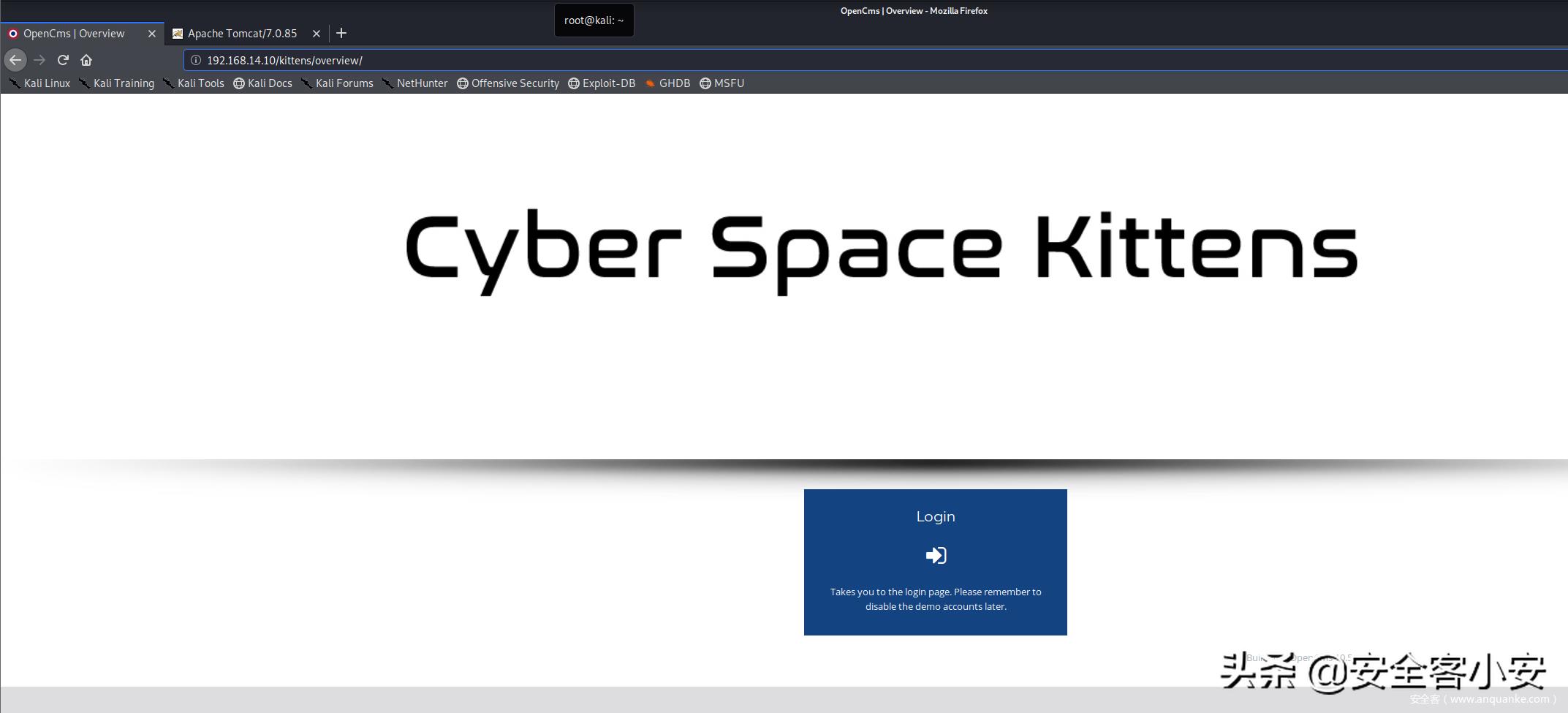Open the Kali Docs bookmark
The image size is (1568, 713).
(263, 83)
